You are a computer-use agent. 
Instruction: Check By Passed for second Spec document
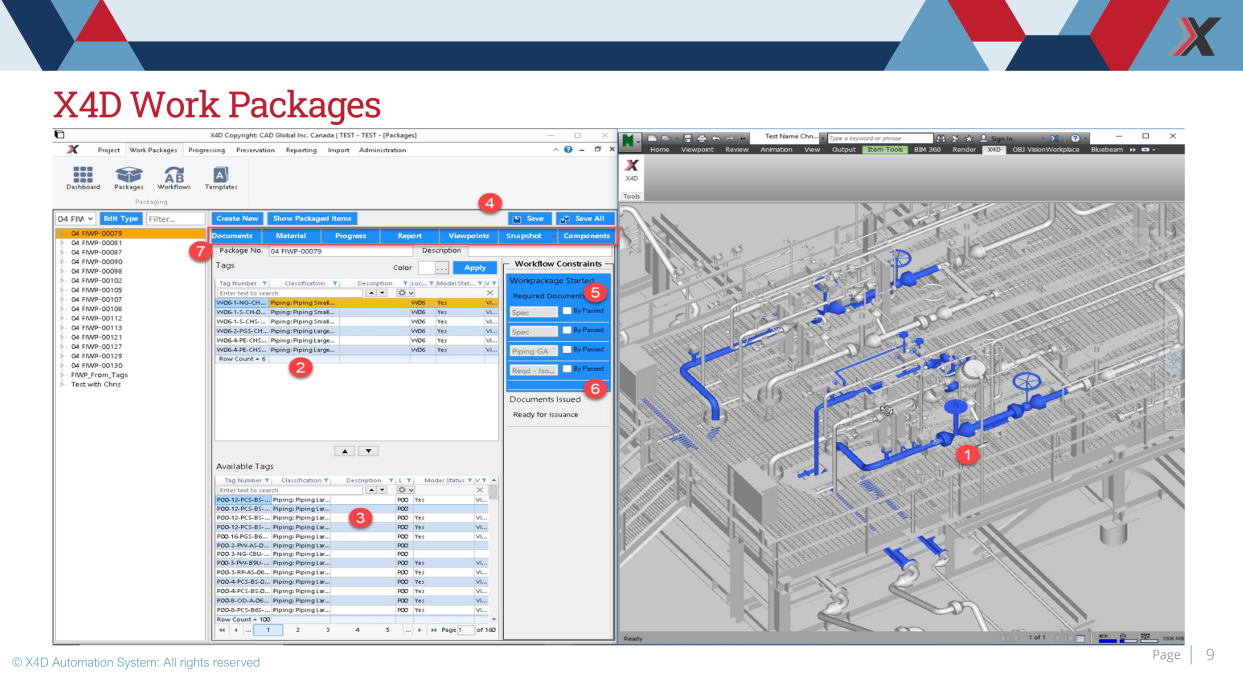click(567, 330)
